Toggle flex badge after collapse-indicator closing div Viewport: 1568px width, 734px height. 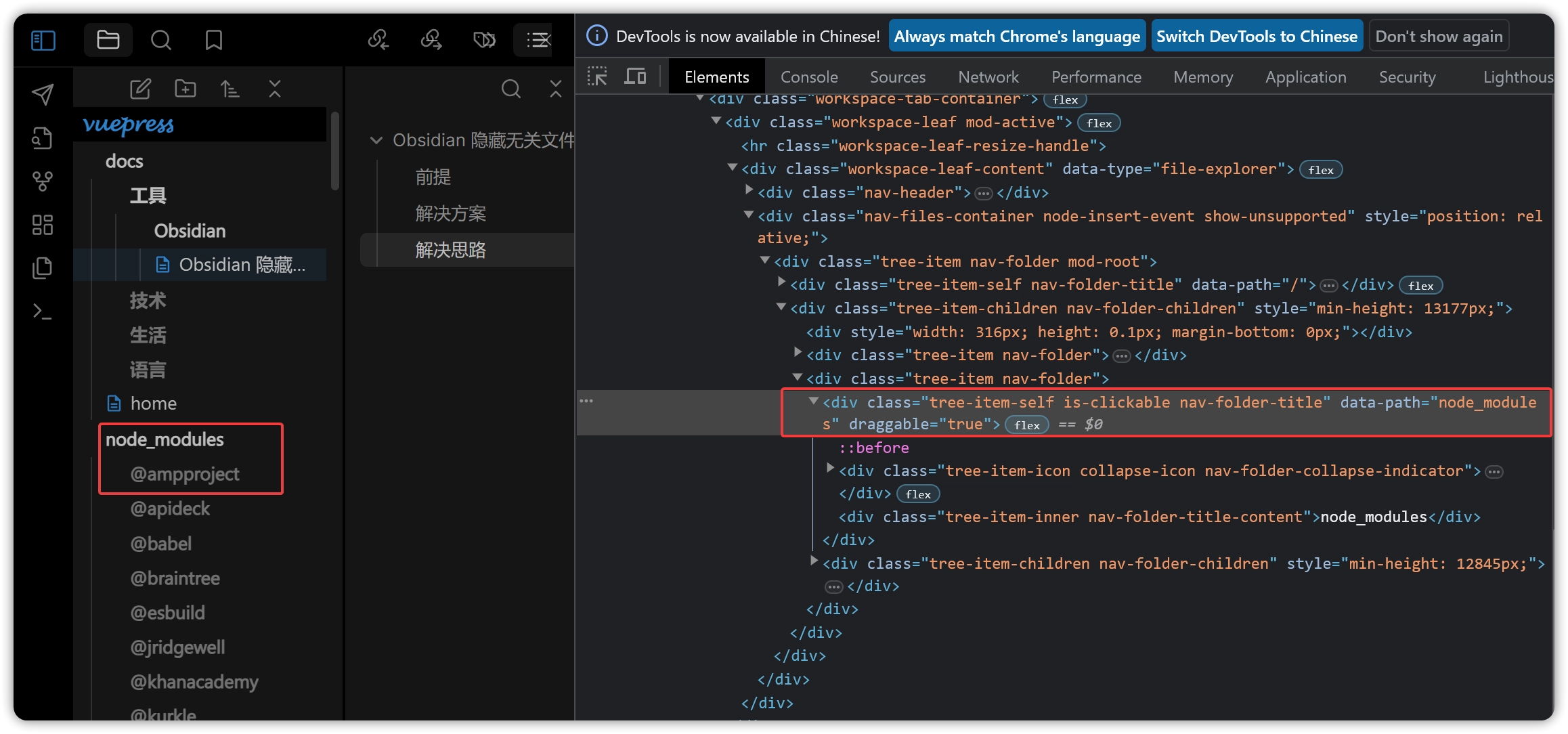(x=918, y=494)
